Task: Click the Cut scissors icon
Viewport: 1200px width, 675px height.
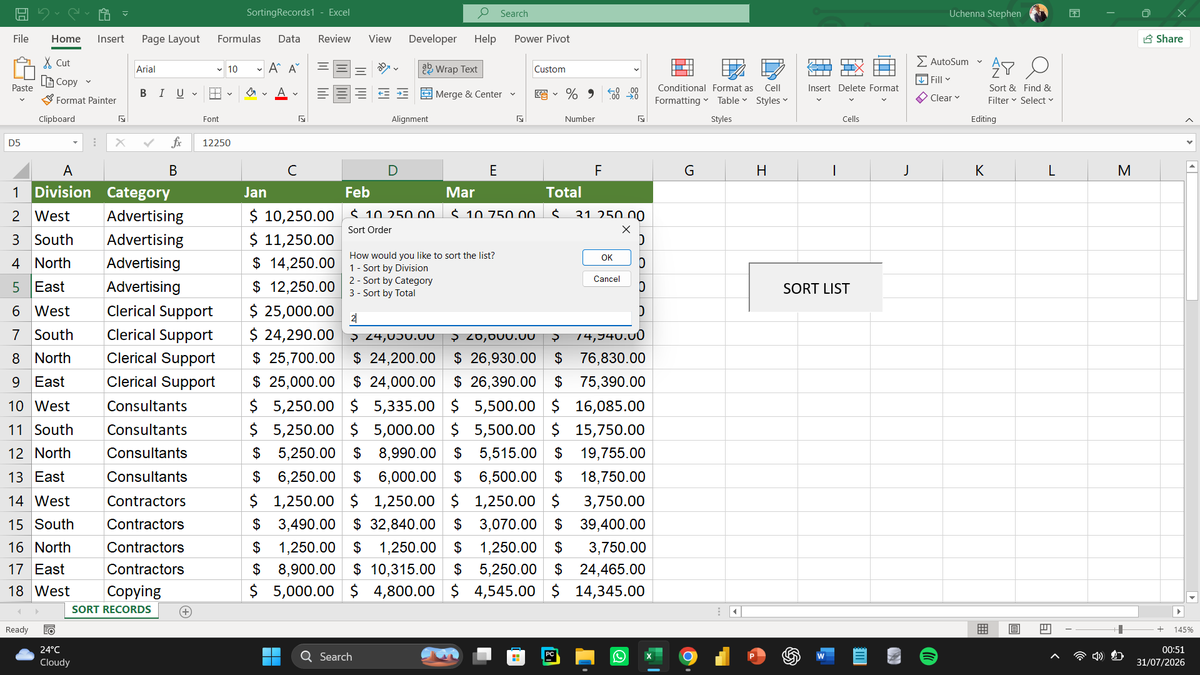Action: click(x=49, y=63)
